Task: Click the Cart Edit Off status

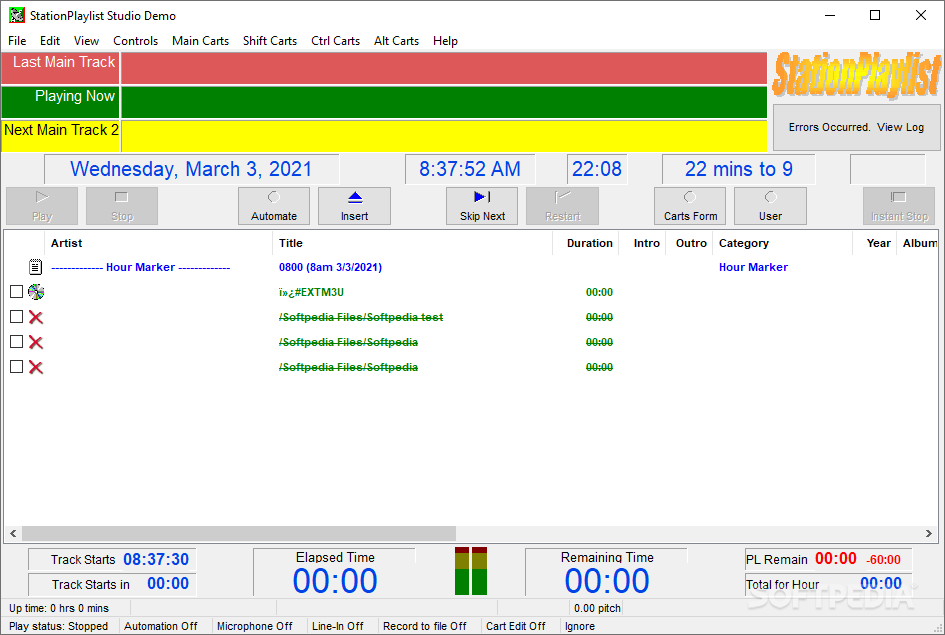Action: click(515, 626)
